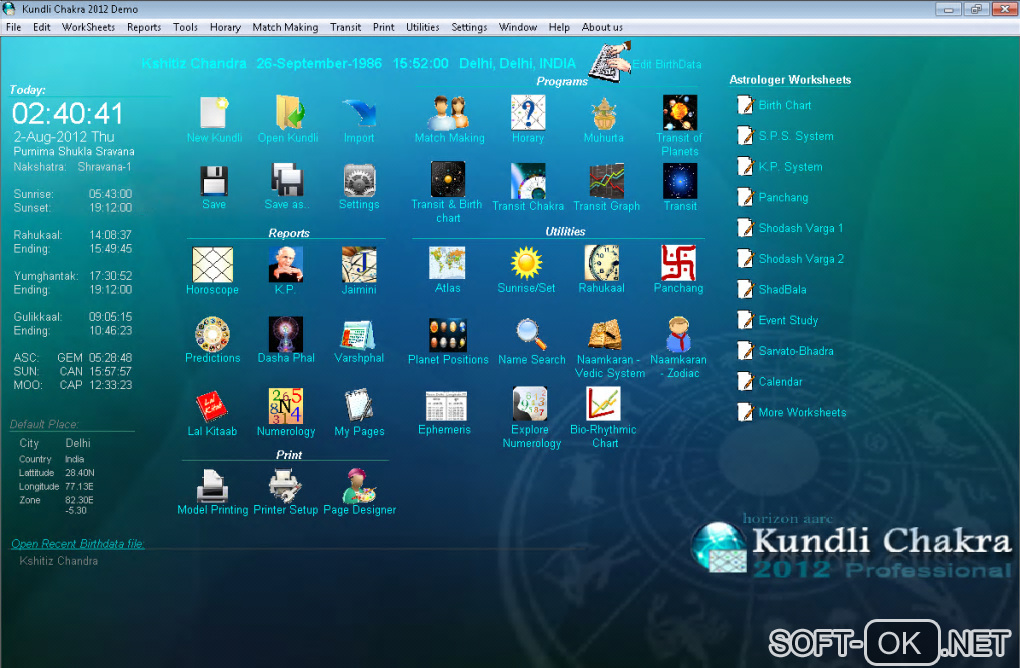The image size is (1020, 668).
Task: Open Varshphal report
Action: [358, 335]
